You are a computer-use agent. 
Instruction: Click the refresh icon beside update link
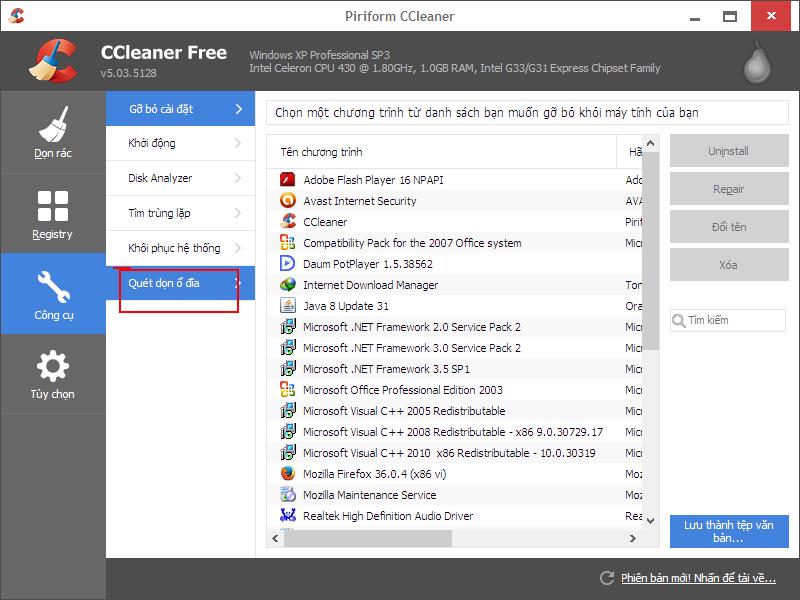click(607, 578)
